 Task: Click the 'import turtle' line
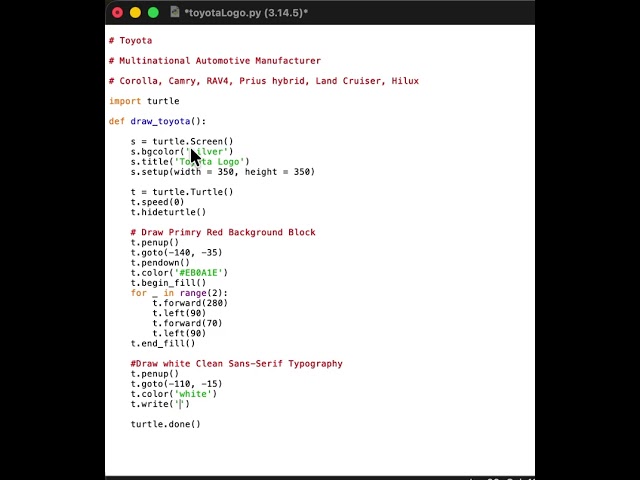144,101
